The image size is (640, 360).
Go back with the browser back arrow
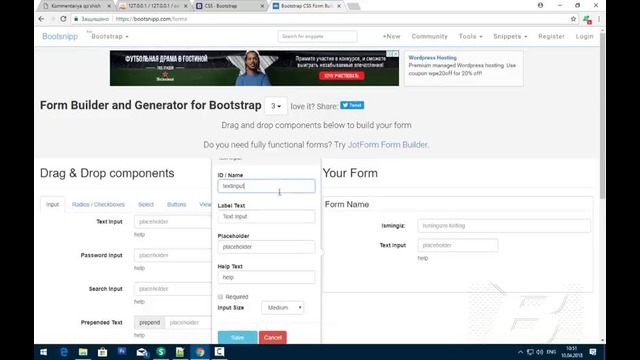(x=41, y=19)
